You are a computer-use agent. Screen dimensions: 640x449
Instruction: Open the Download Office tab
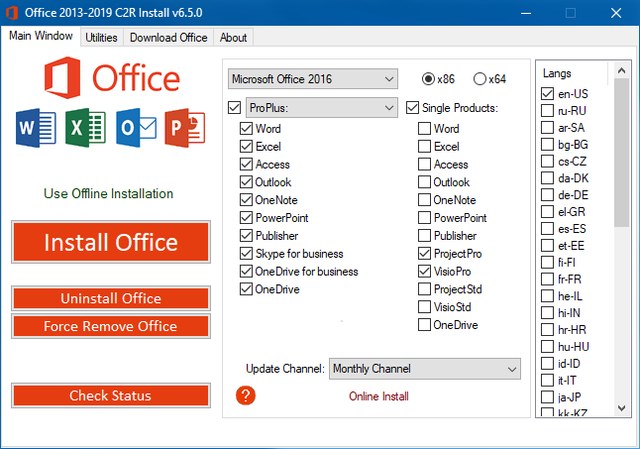click(169, 38)
